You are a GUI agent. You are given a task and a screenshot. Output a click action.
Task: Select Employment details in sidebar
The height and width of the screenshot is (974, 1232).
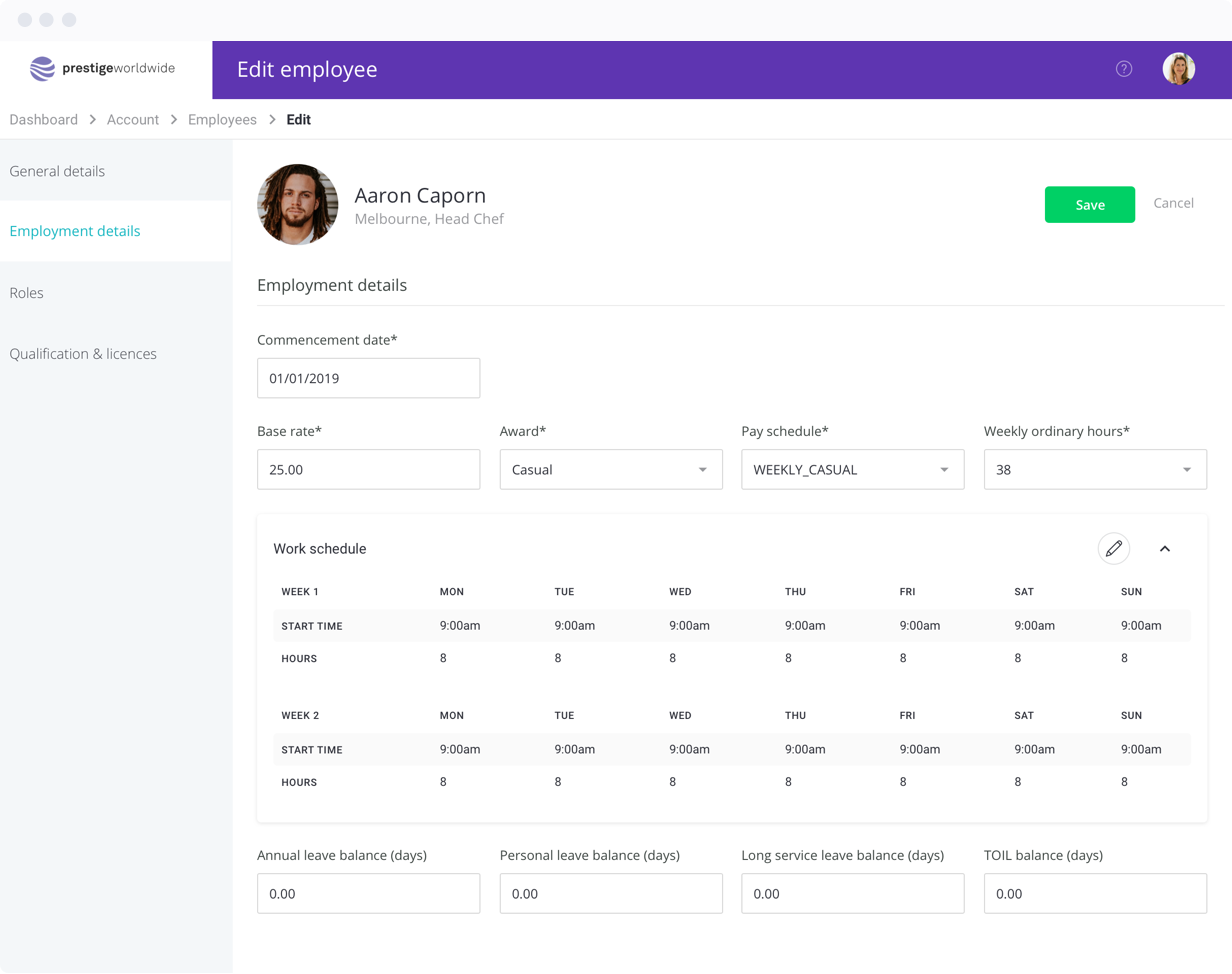click(x=75, y=231)
